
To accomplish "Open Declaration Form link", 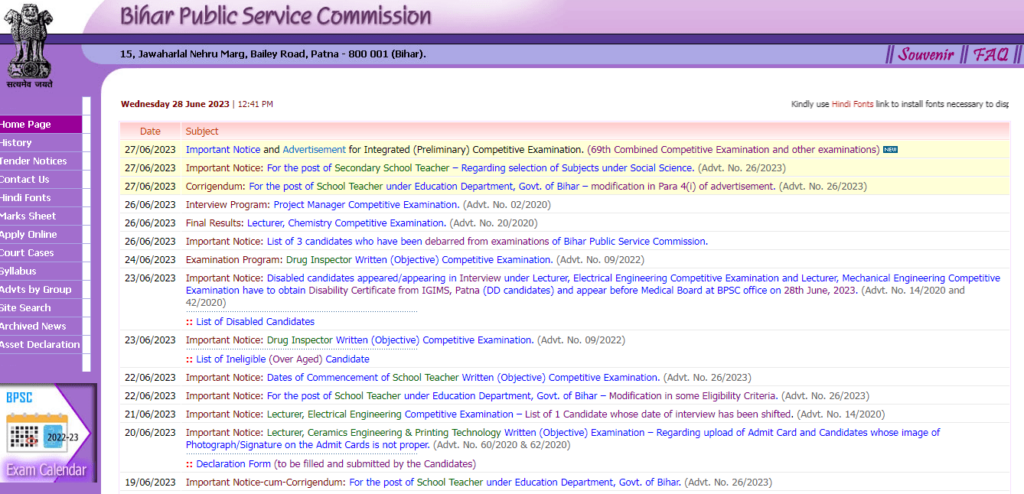I will point(233,464).
